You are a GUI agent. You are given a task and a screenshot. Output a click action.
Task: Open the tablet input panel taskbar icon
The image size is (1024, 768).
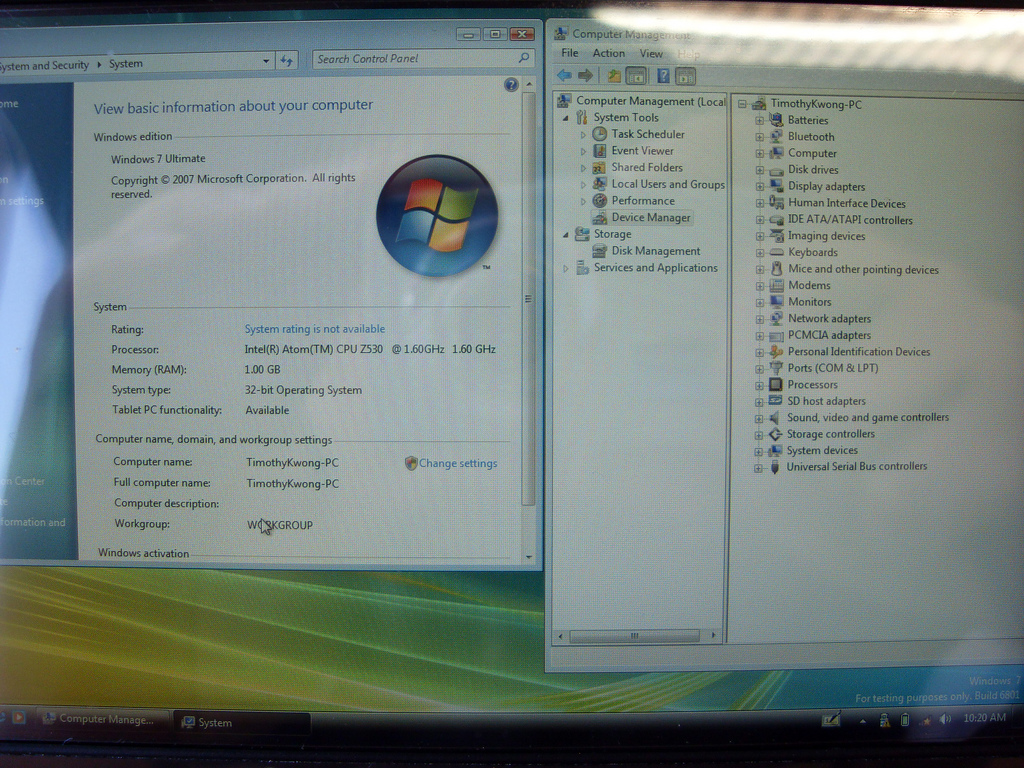pos(830,719)
